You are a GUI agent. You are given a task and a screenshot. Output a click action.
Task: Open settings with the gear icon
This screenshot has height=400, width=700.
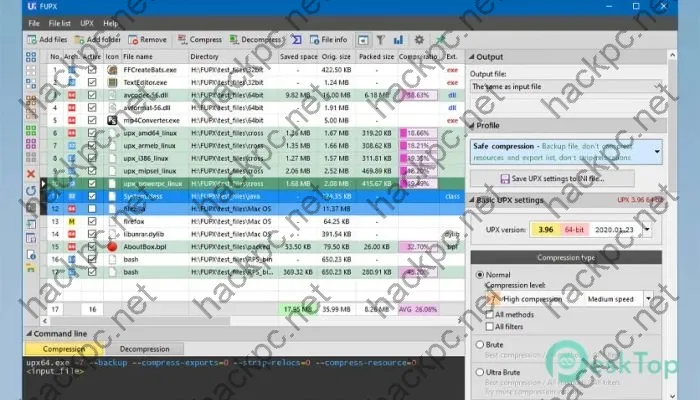coord(419,40)
